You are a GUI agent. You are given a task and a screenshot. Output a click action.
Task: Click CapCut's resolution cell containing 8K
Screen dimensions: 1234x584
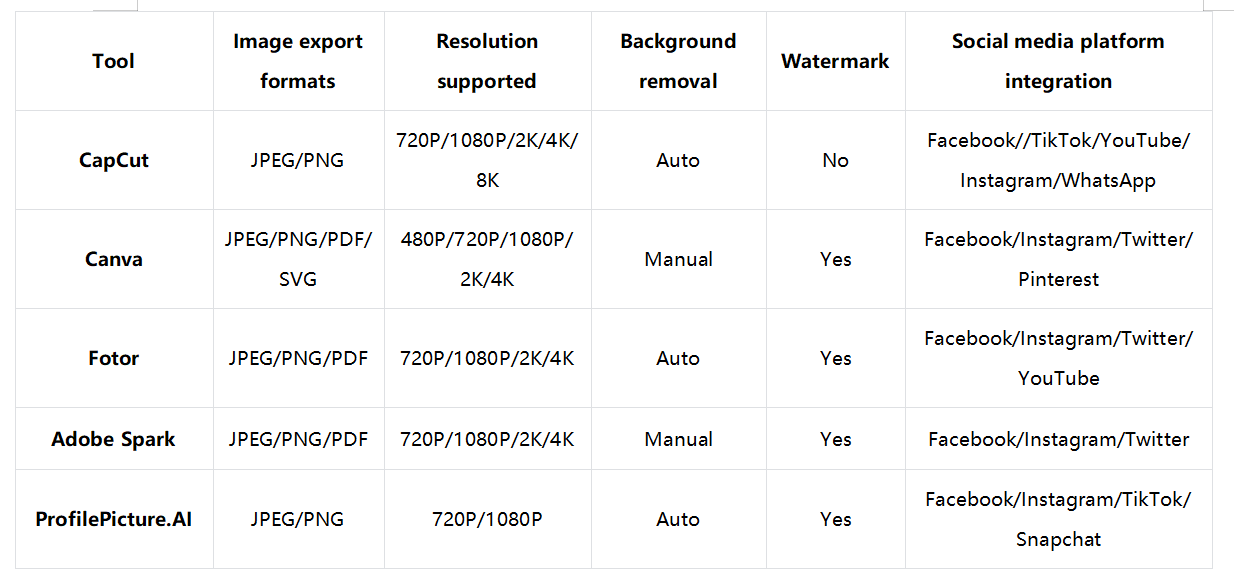[x=487, y=160]
